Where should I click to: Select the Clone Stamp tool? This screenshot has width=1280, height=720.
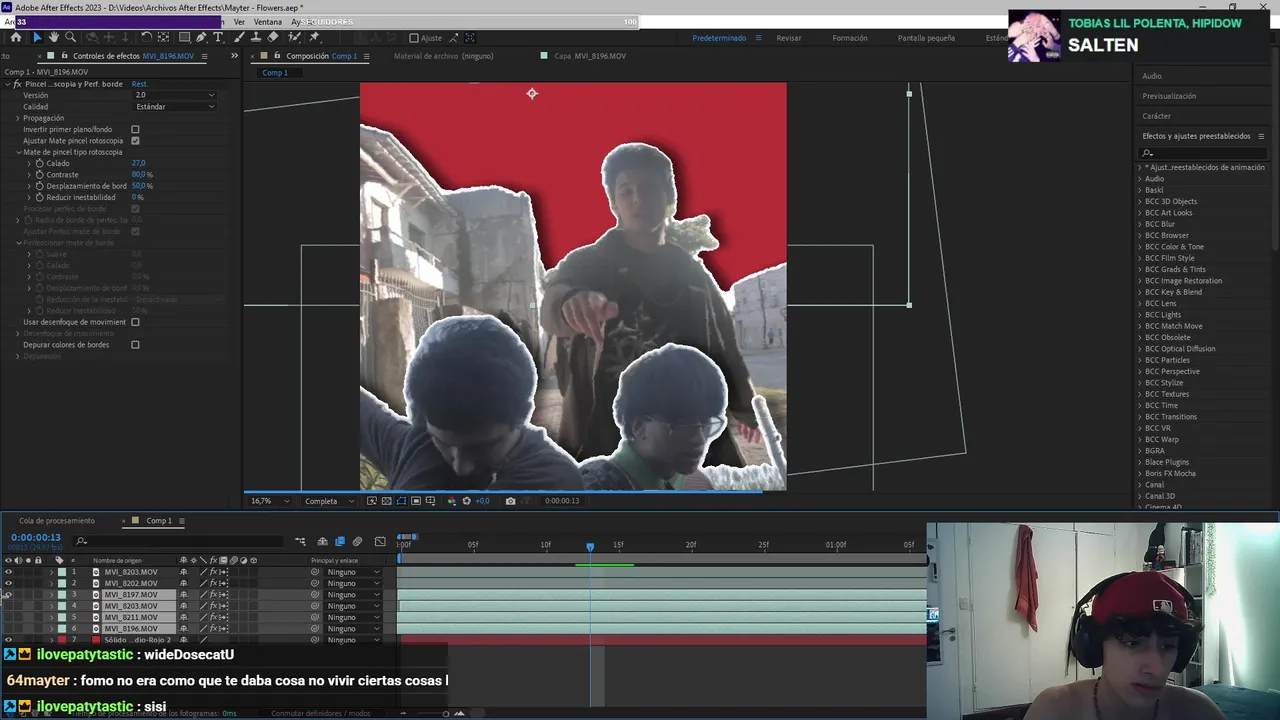click(x=257, y=37)
